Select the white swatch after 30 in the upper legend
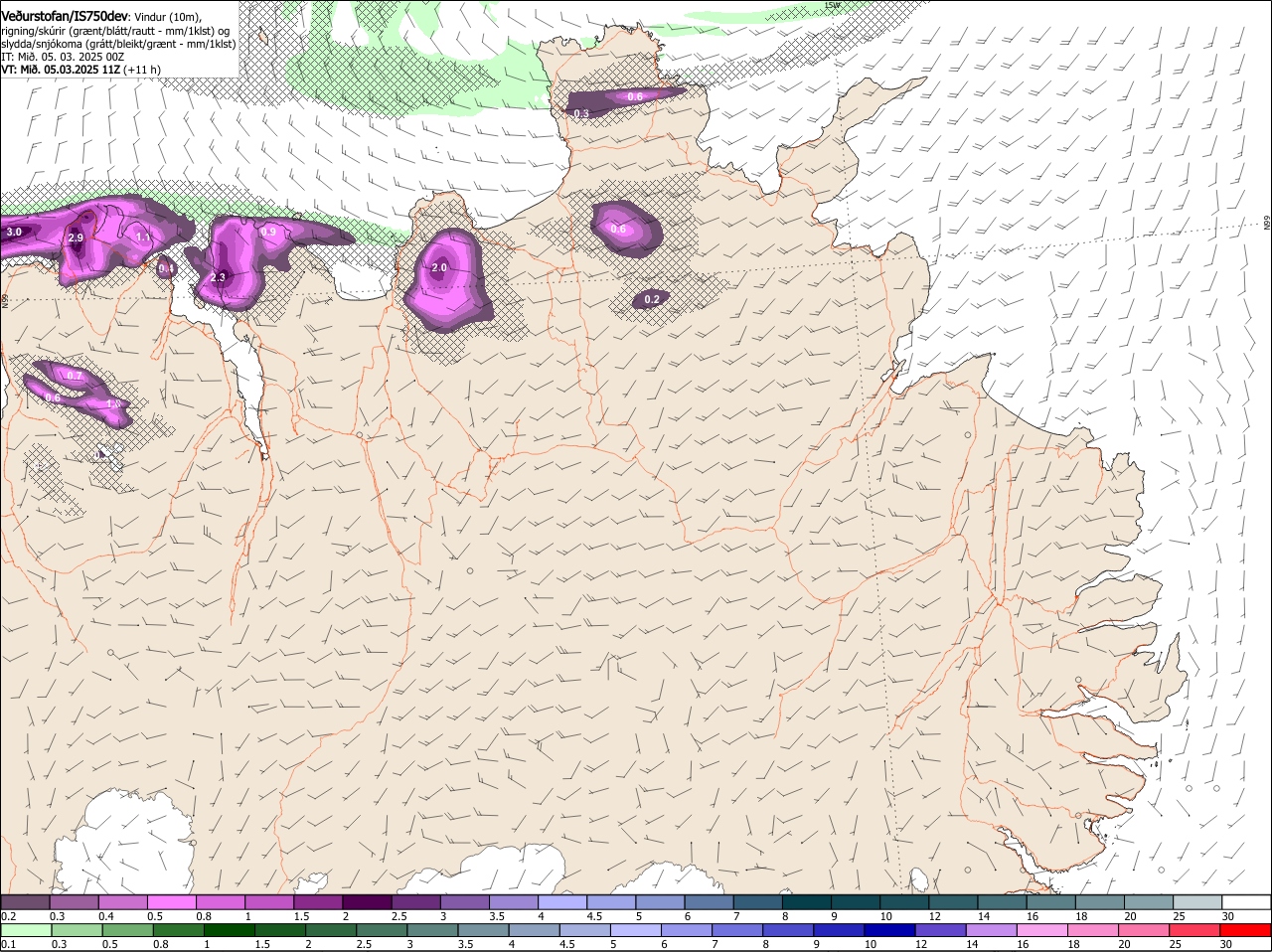 1246,901
